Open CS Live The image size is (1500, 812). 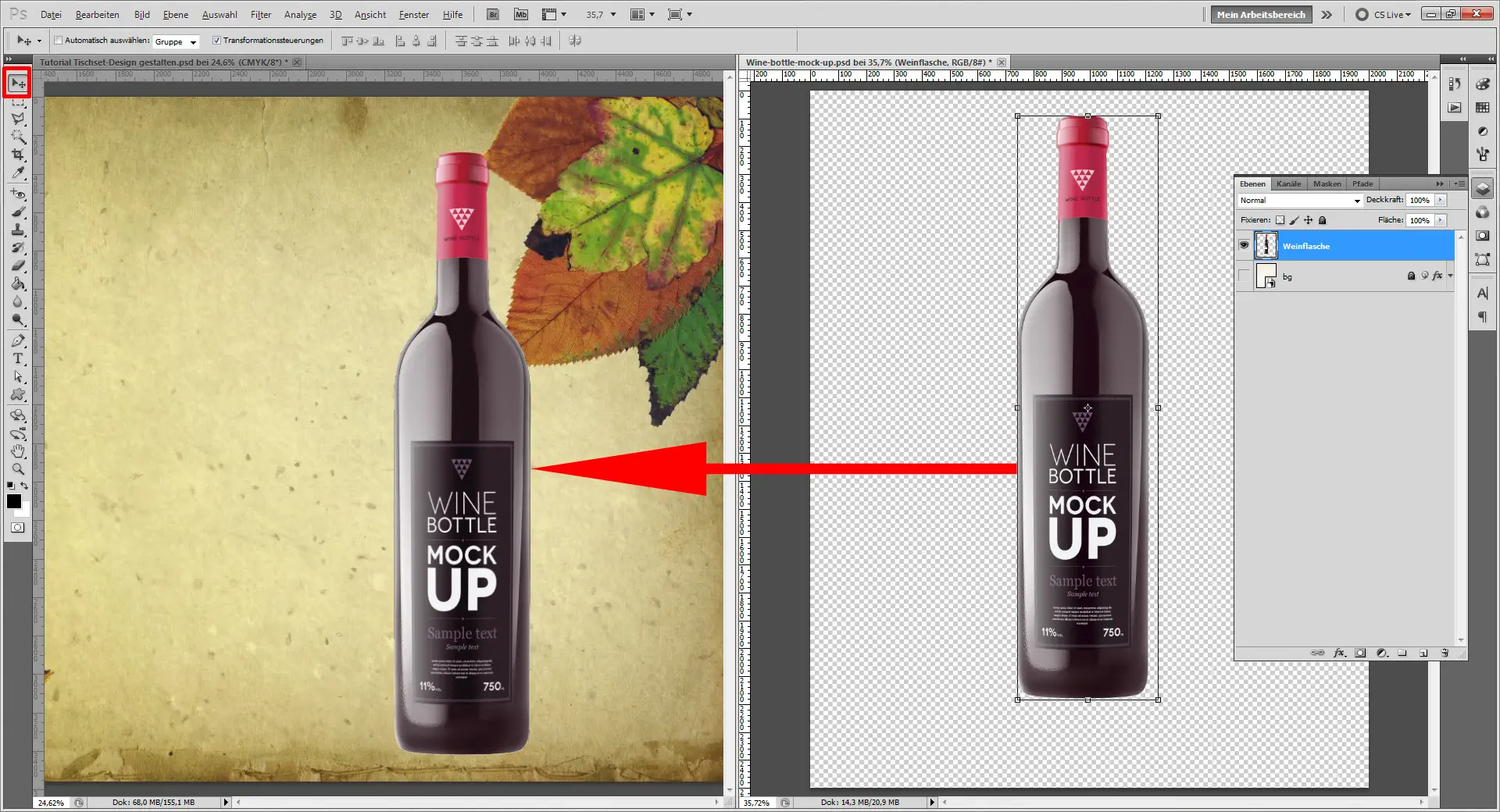pos(1387,14)
